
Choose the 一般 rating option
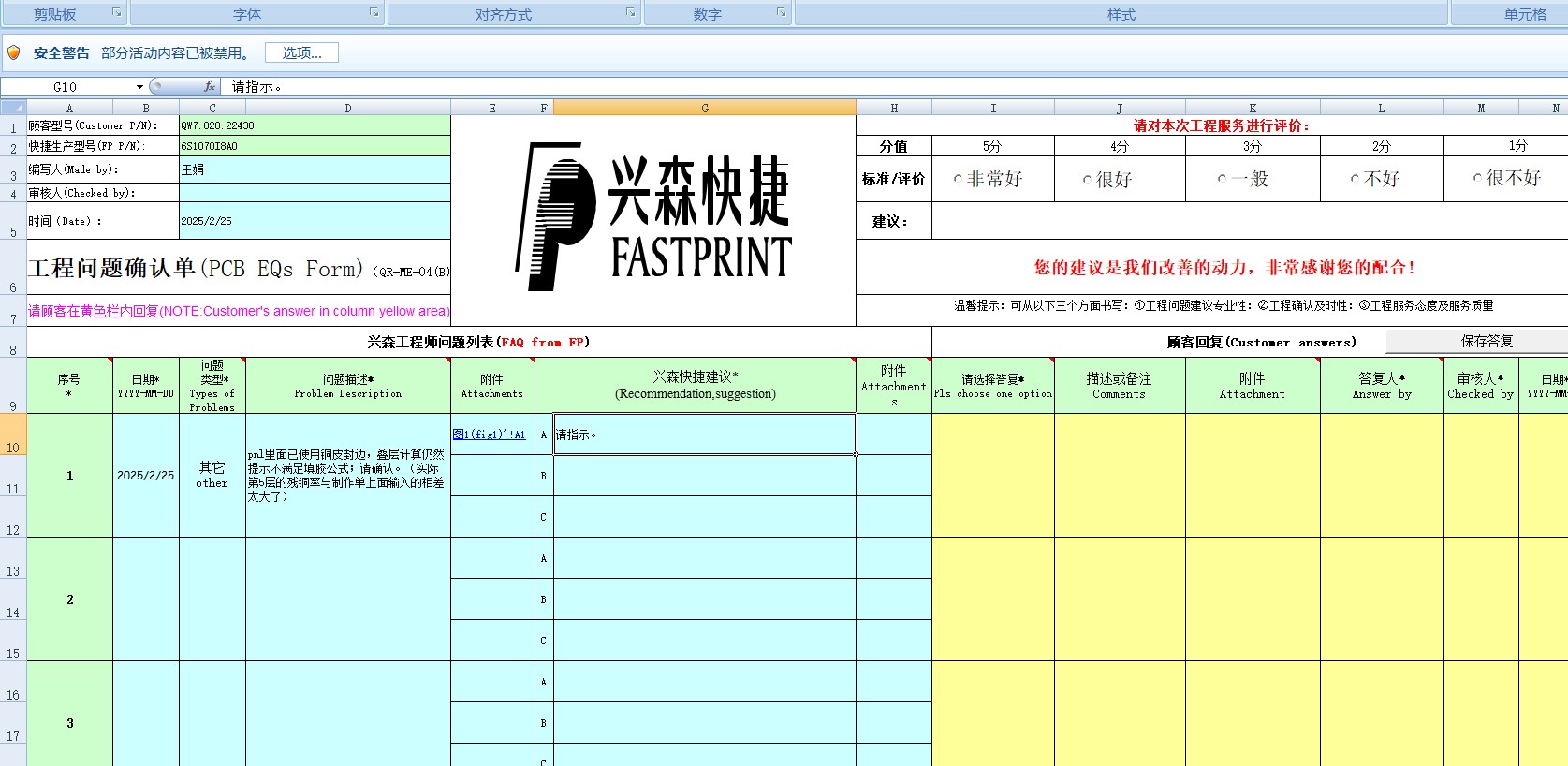1222,179
